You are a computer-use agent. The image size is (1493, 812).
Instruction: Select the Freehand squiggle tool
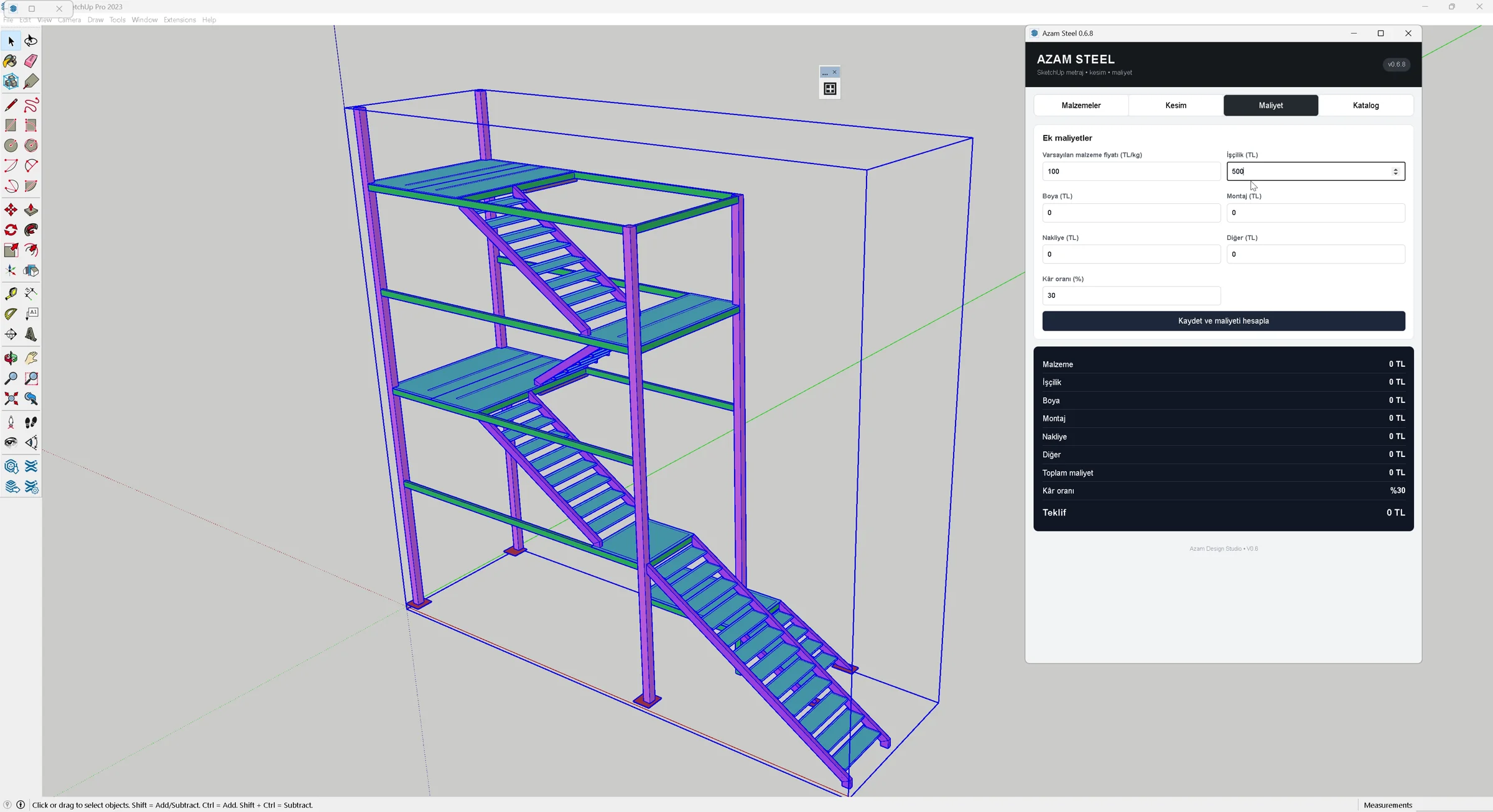pos(30,105)
